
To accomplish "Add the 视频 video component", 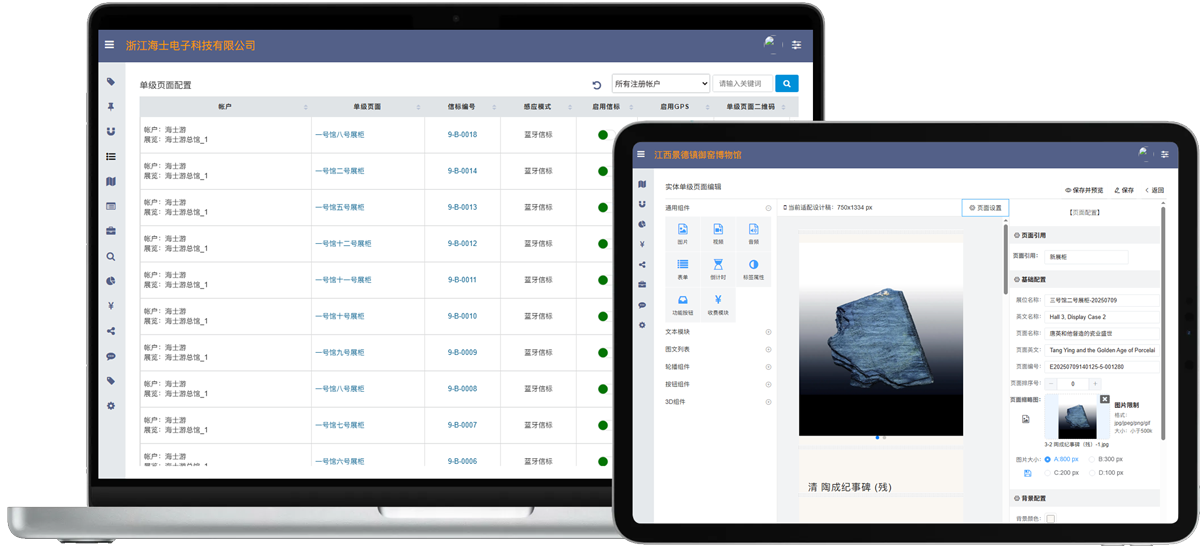I will [718, 235].
